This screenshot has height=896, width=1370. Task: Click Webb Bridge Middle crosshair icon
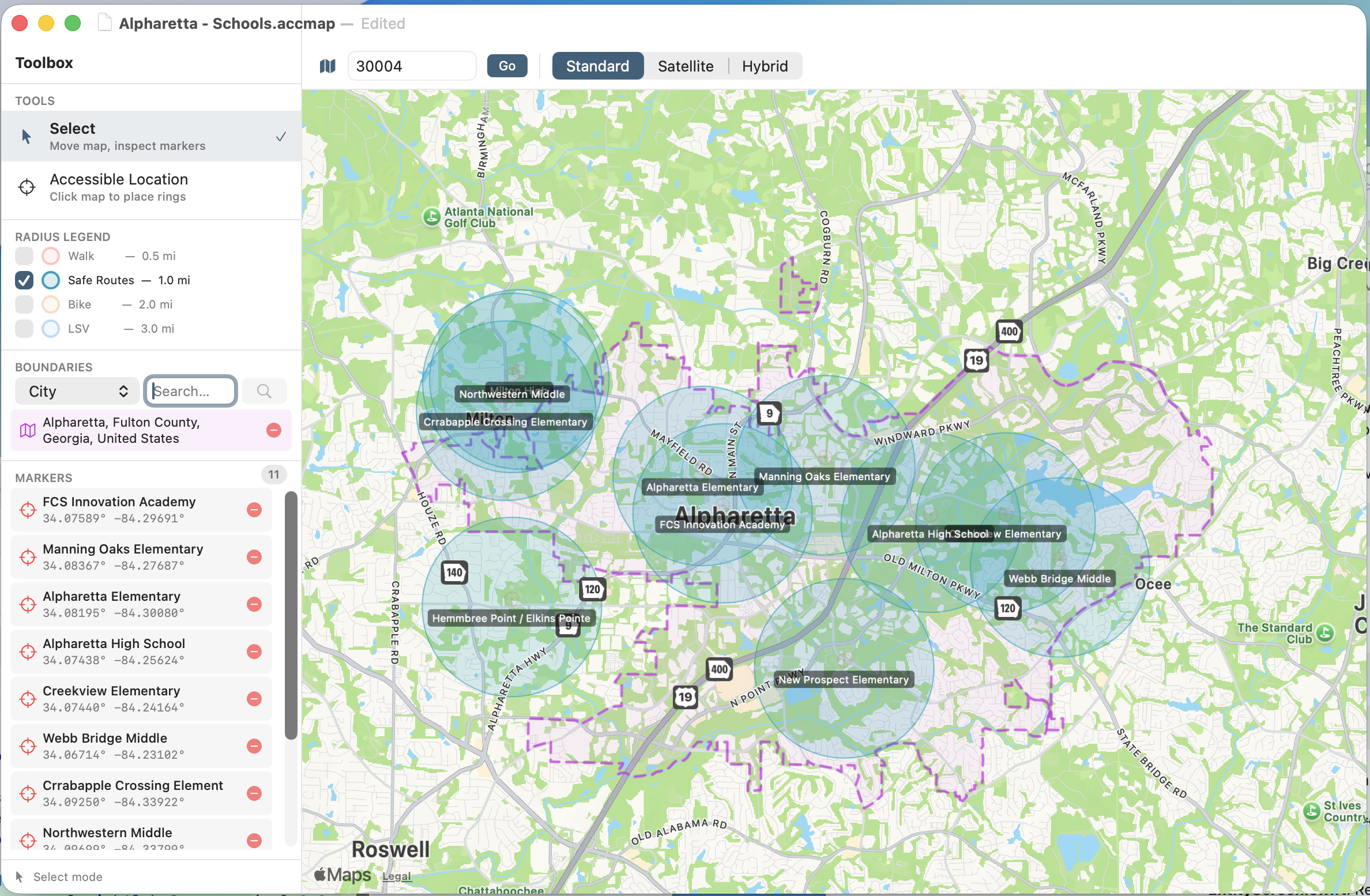tap(28, 746)
